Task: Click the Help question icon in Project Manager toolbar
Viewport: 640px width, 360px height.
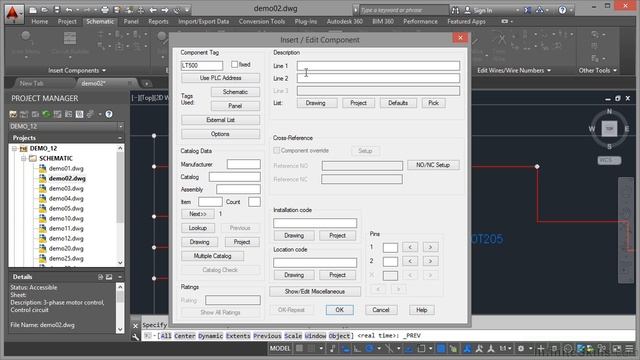Action: pos(109,114)
